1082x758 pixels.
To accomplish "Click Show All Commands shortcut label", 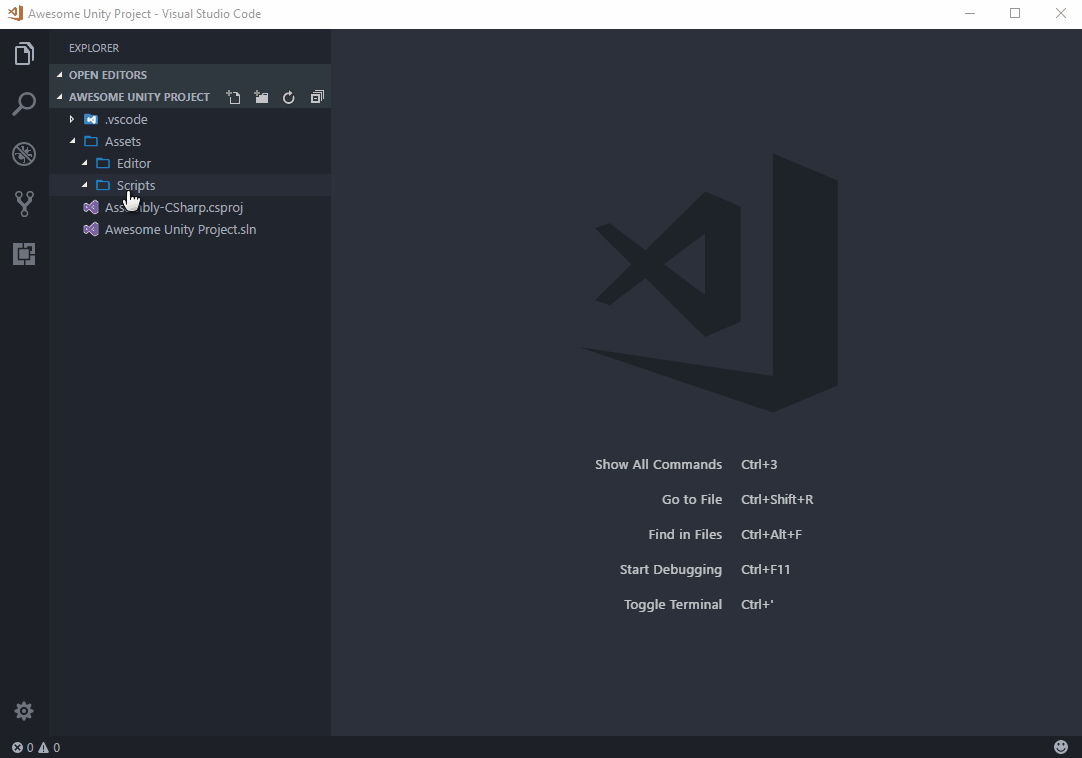I will (x=658, y=465).
